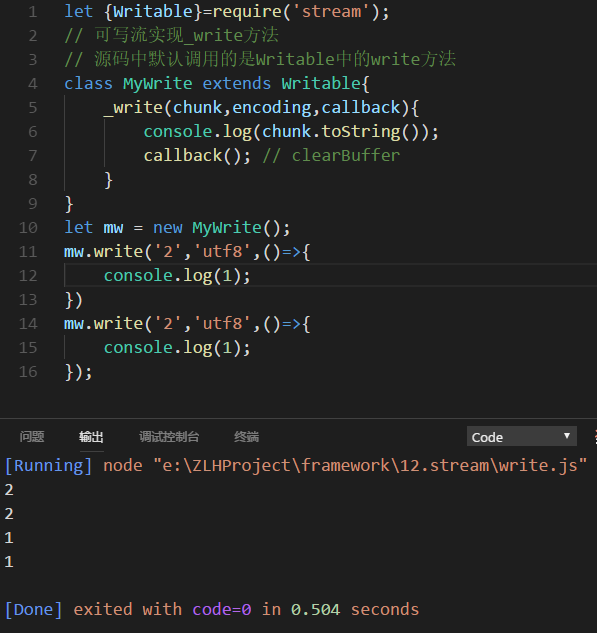Click the write.js file path in the output

[x=370, y=466]
